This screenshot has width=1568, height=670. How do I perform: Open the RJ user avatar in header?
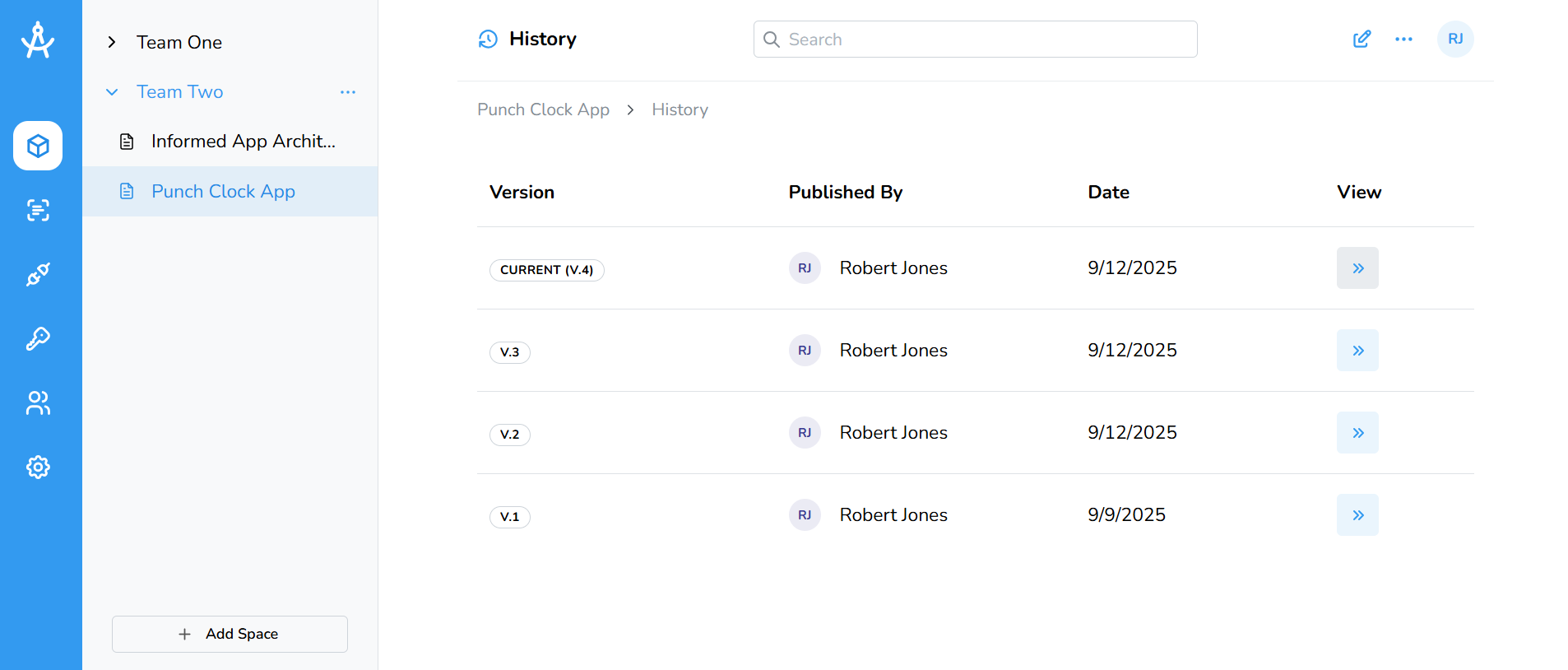[1454, 40]
